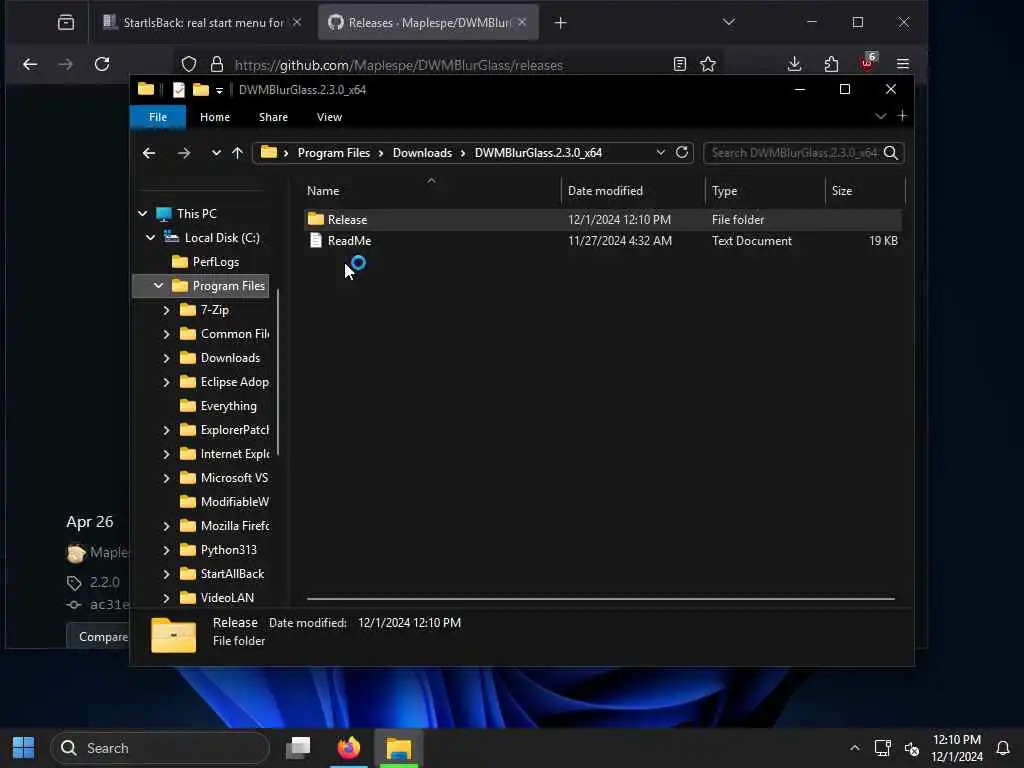Viewport: 1024px width, 768px height.
Task: Click the github.com URL address field
Action: (398, 65)
